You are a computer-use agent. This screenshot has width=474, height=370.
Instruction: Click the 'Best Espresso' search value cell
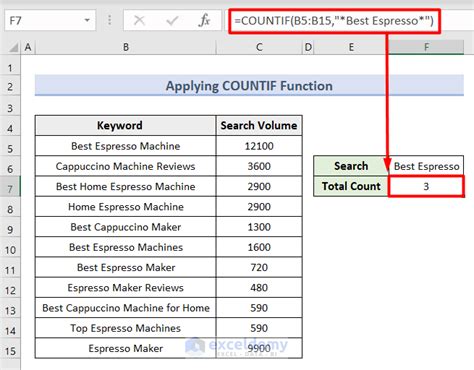(426, 166)
